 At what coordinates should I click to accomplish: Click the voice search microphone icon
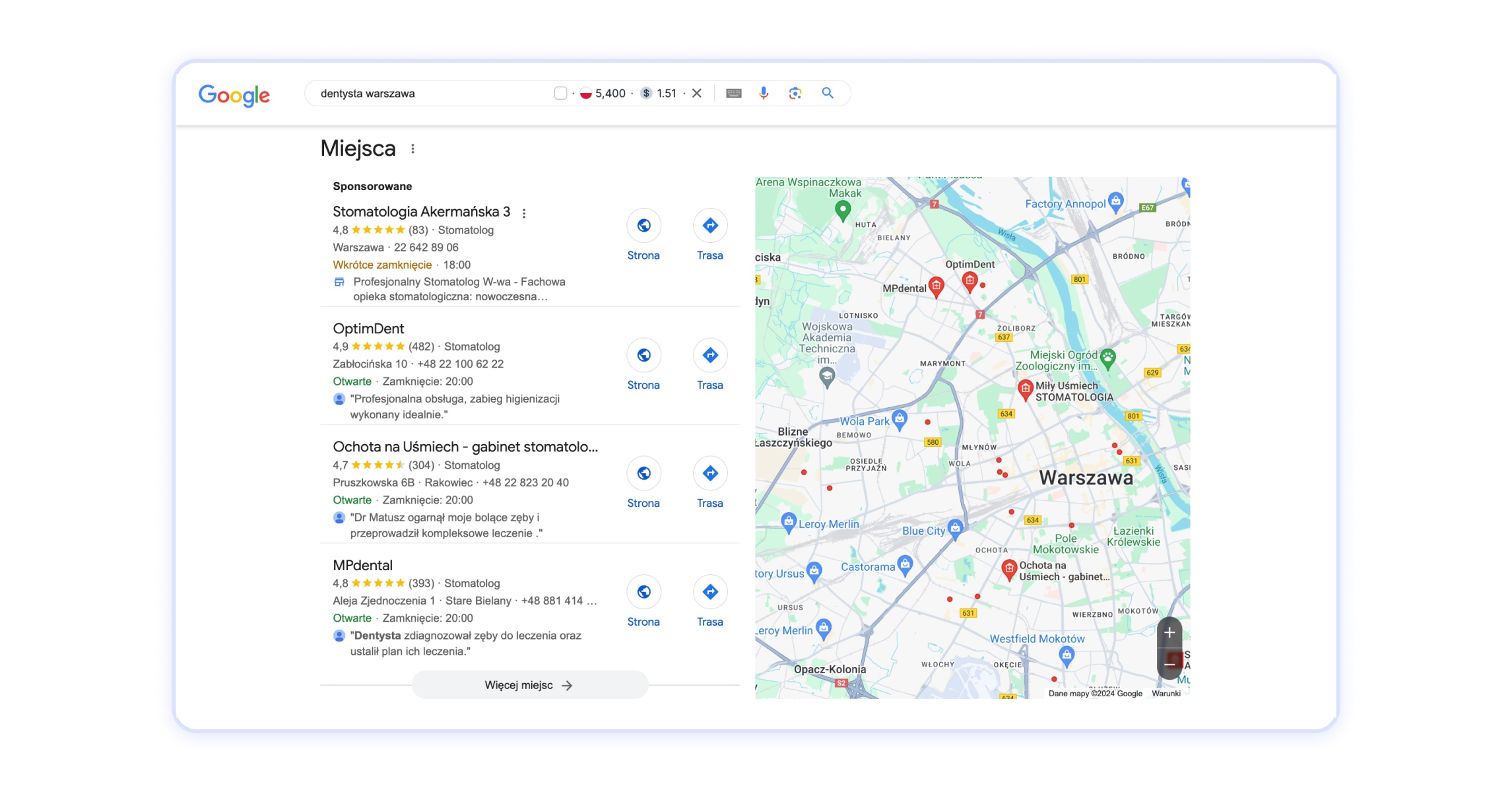764,93
